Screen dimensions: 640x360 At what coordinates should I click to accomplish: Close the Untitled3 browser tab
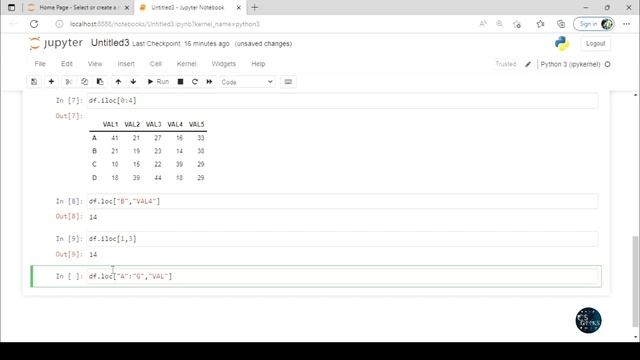coord(239,8)
